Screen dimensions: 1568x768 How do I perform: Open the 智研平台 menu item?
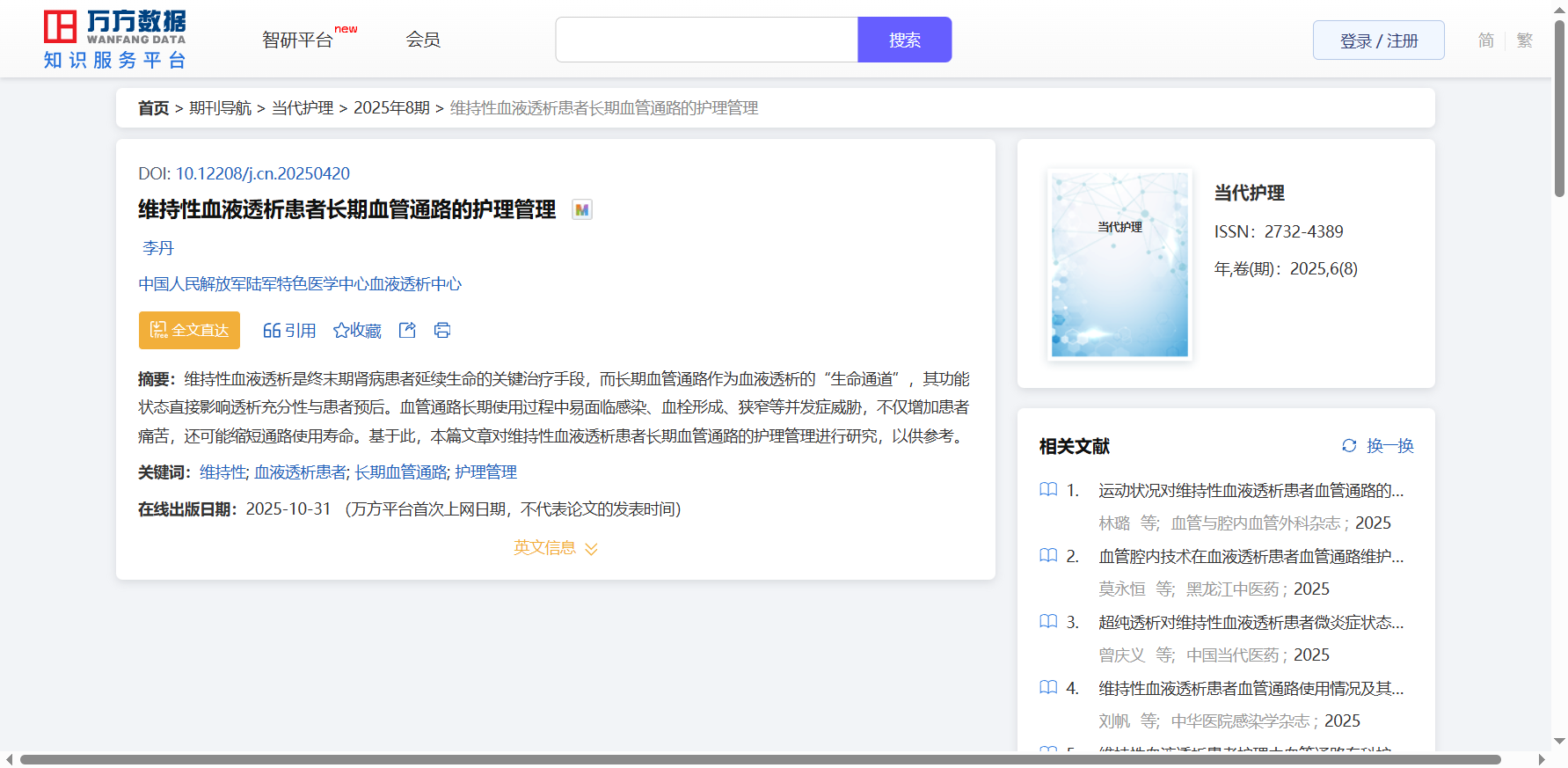298,40
